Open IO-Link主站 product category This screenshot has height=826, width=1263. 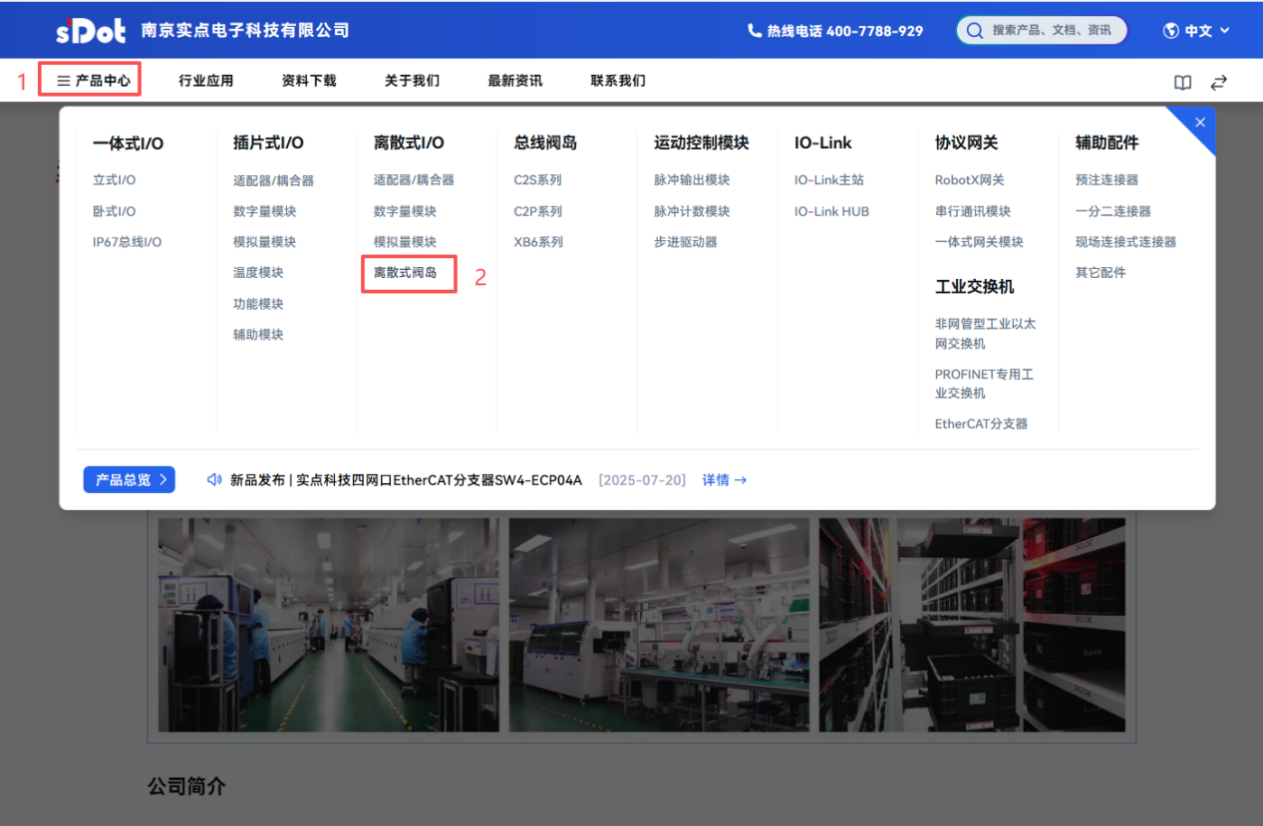829,180
